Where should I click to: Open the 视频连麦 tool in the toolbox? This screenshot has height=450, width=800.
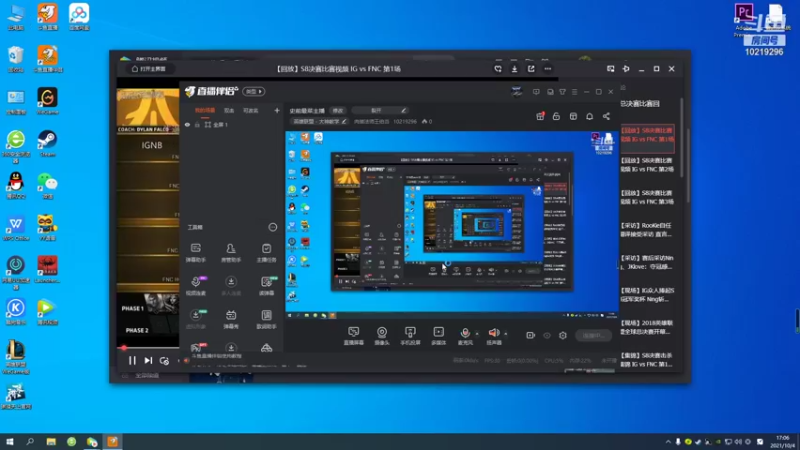[x=195, y=286]
